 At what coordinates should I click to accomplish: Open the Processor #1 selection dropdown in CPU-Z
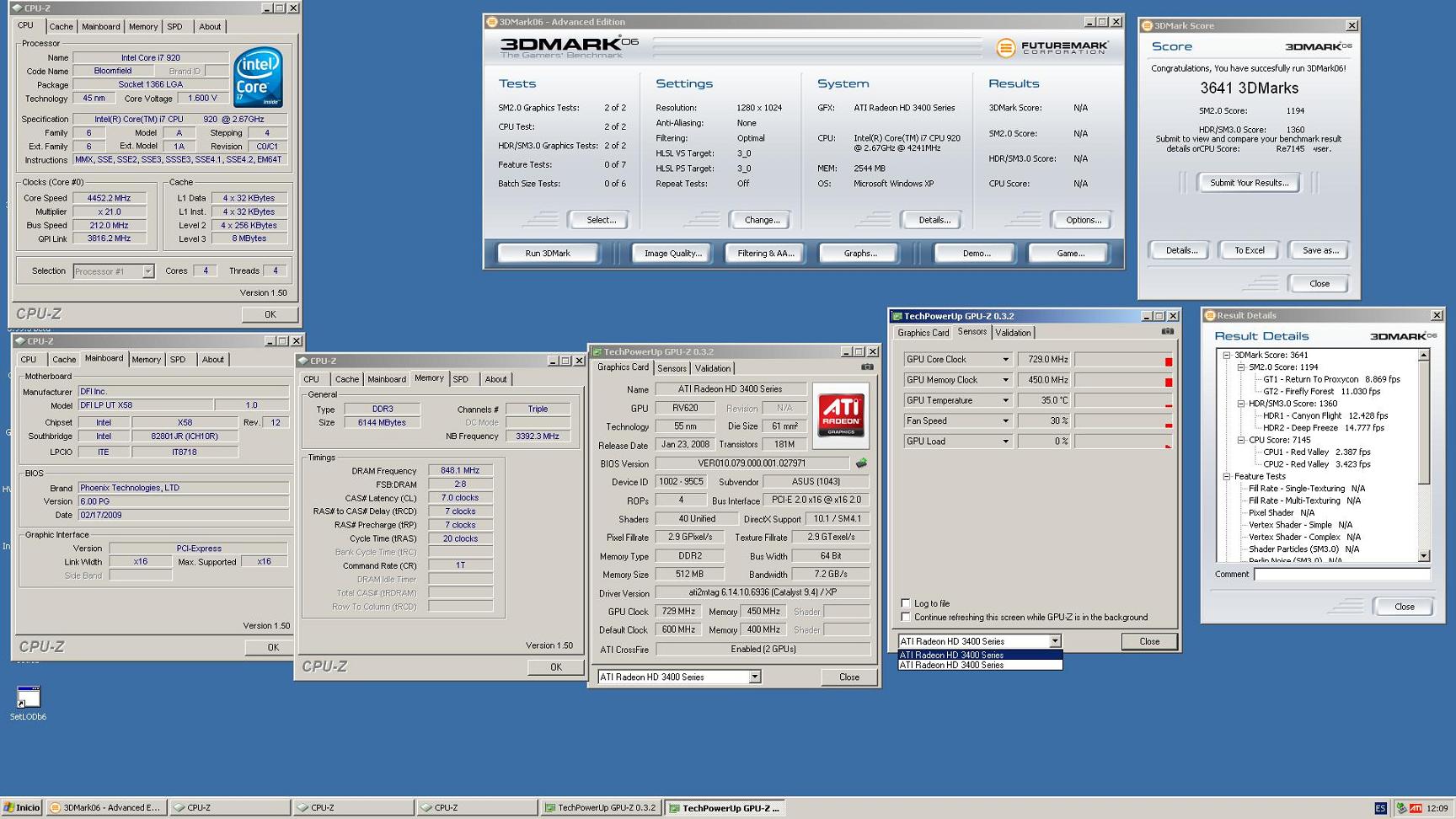coord(147,271)
